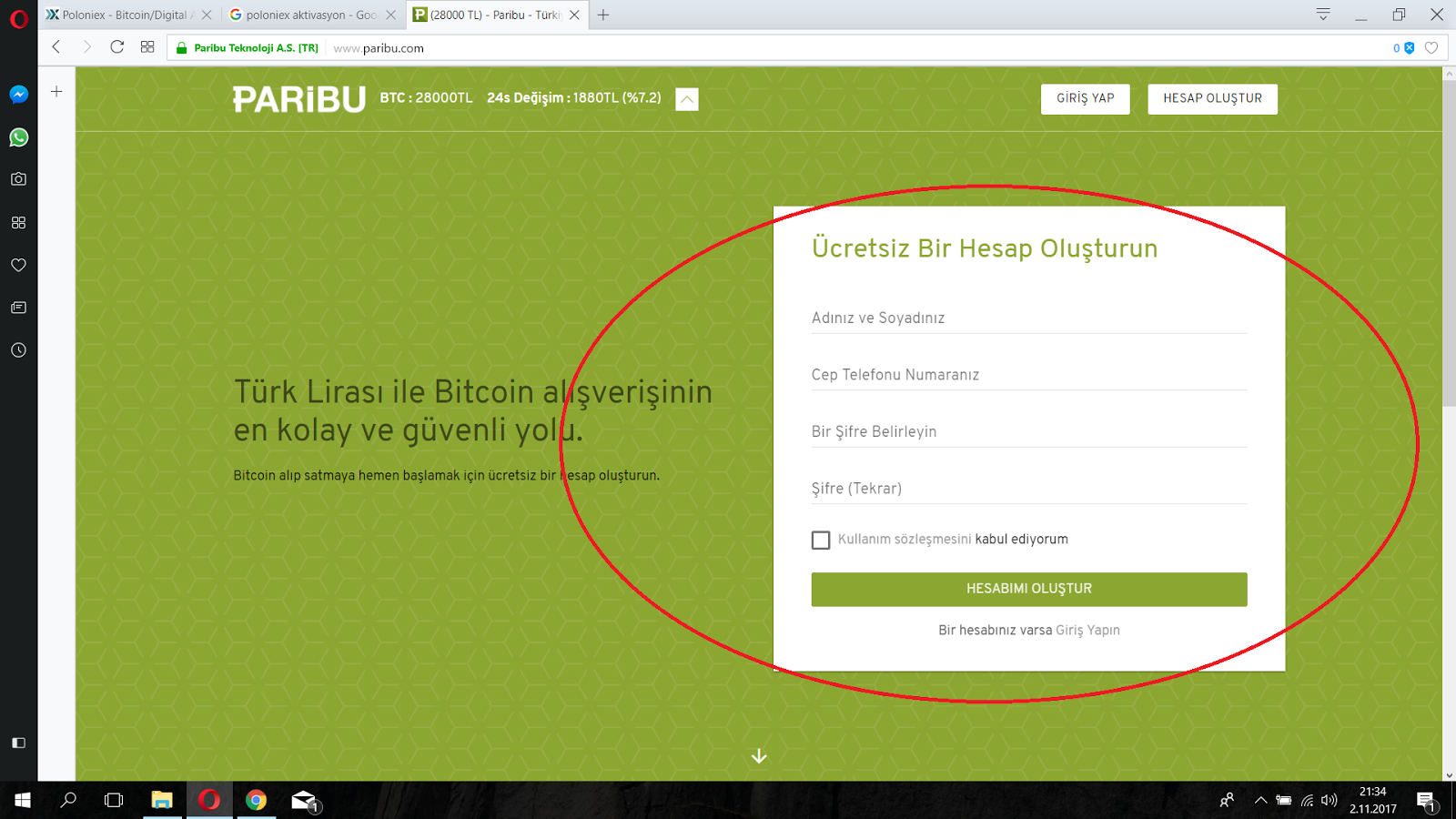1456x819 pixels.
Task: Open Google Chrome from the taskbar
Action: 257,800
